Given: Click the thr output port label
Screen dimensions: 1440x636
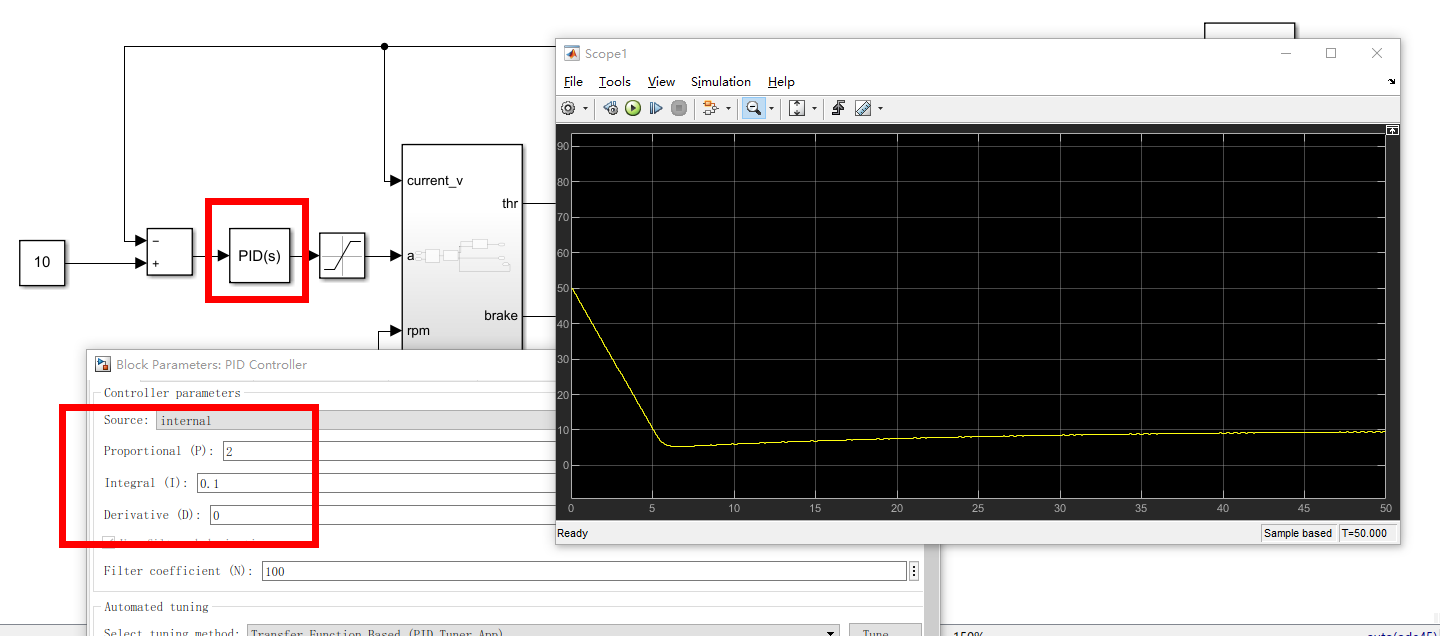Looking at the screenshot, I should (510, 204).
